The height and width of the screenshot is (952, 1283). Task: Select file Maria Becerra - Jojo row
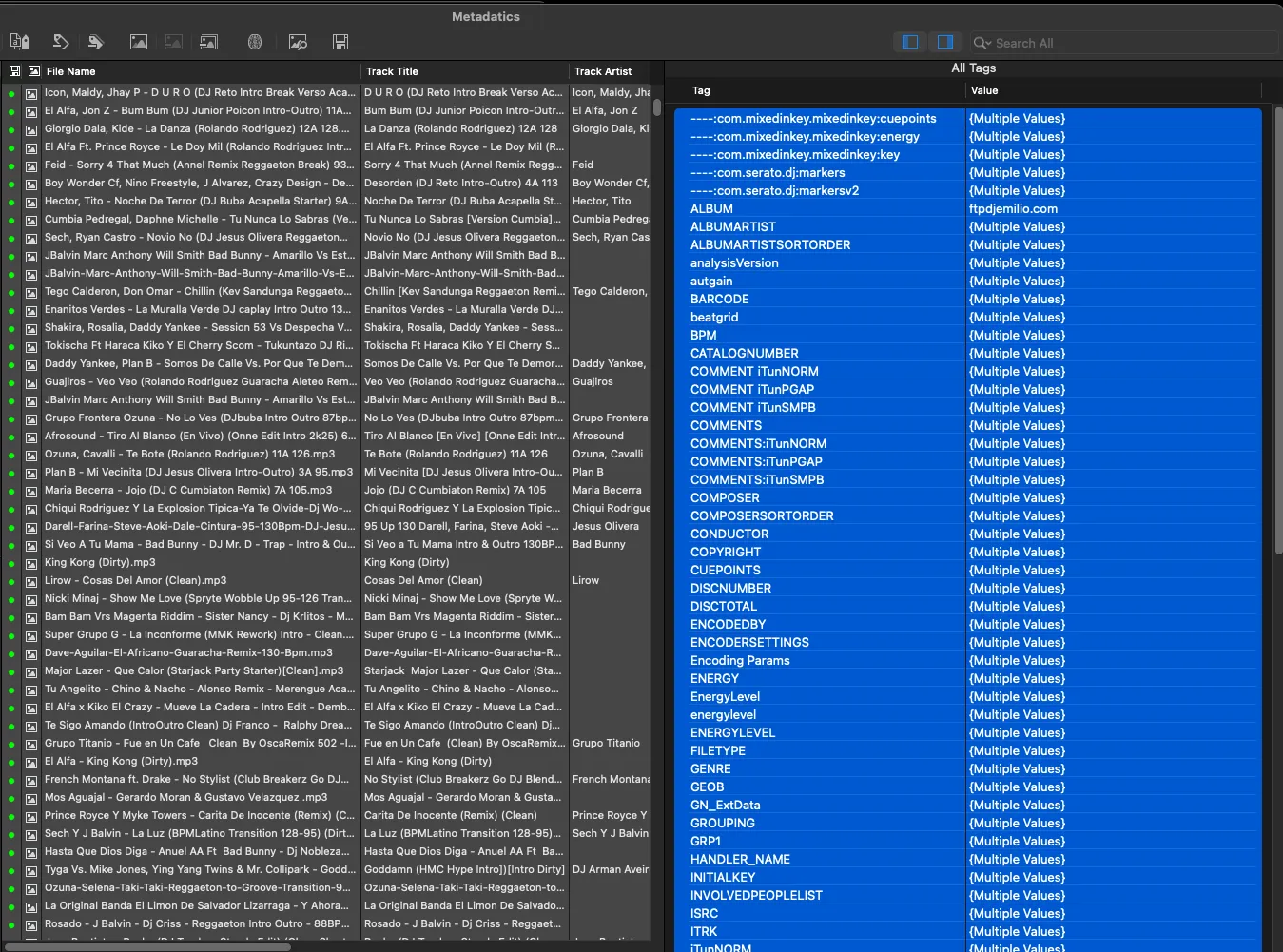click(189, 491)
